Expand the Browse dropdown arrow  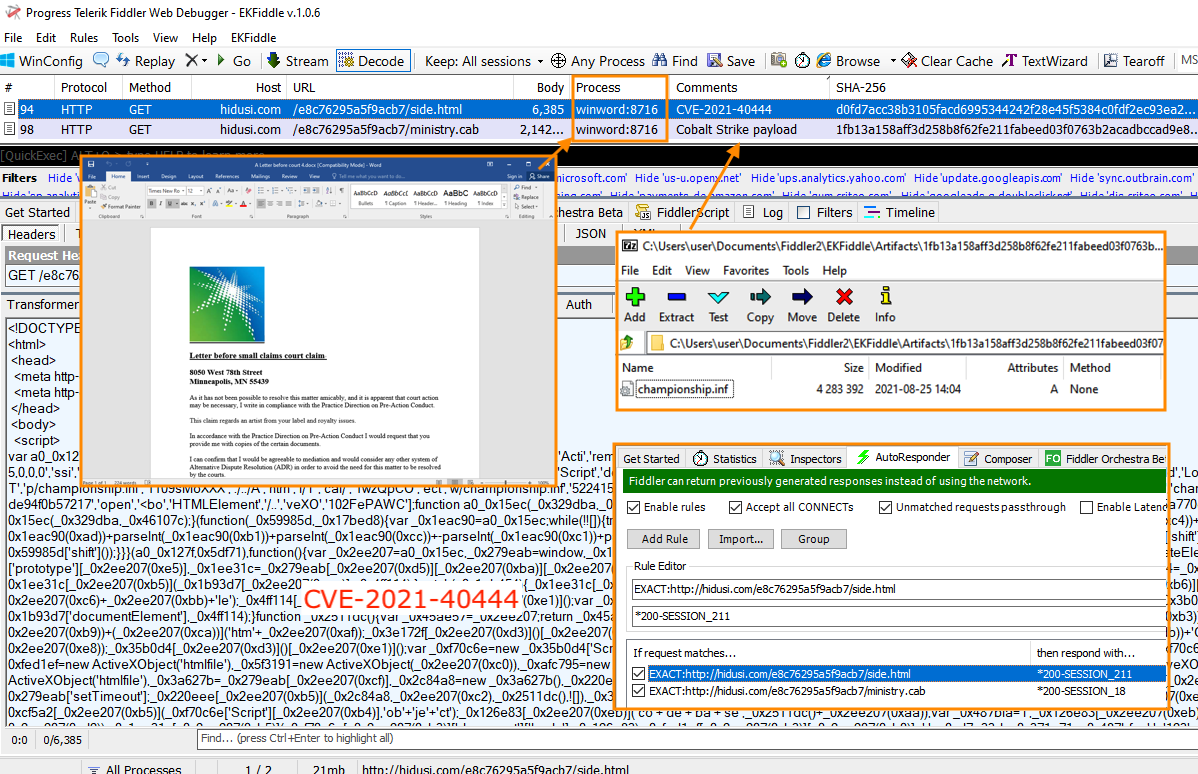[x=892, y=61]
